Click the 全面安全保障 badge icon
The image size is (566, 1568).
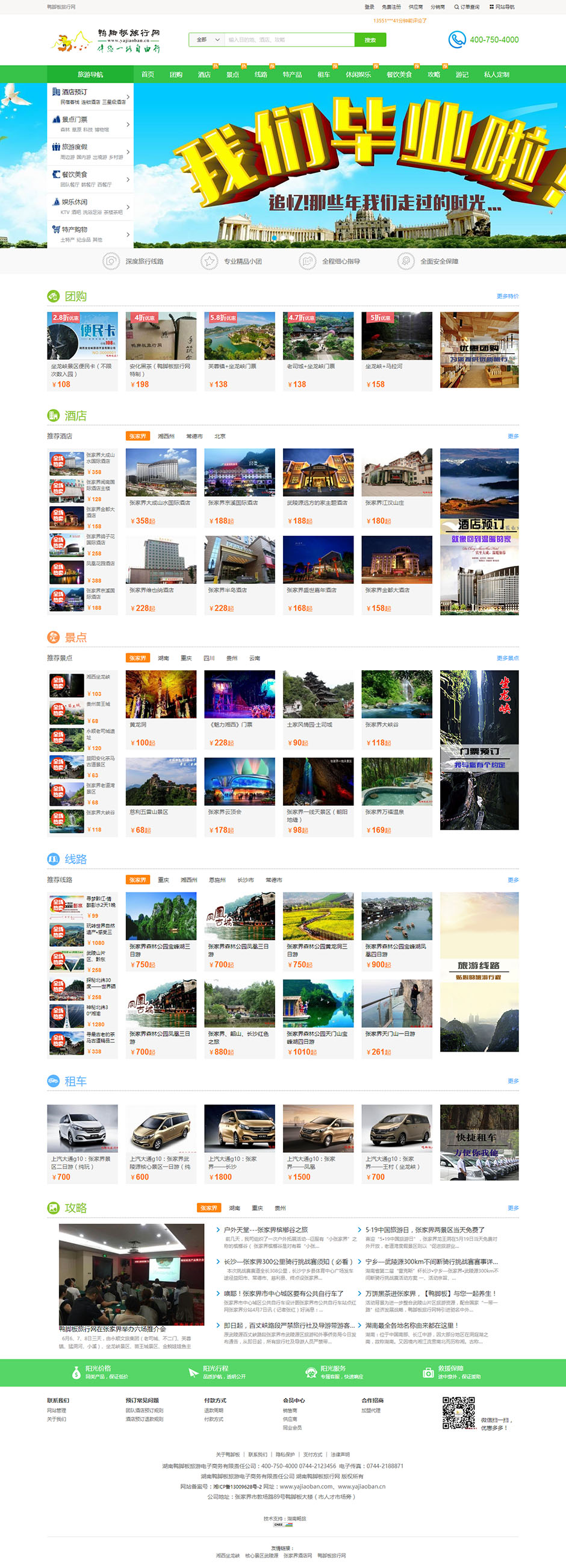405,261
